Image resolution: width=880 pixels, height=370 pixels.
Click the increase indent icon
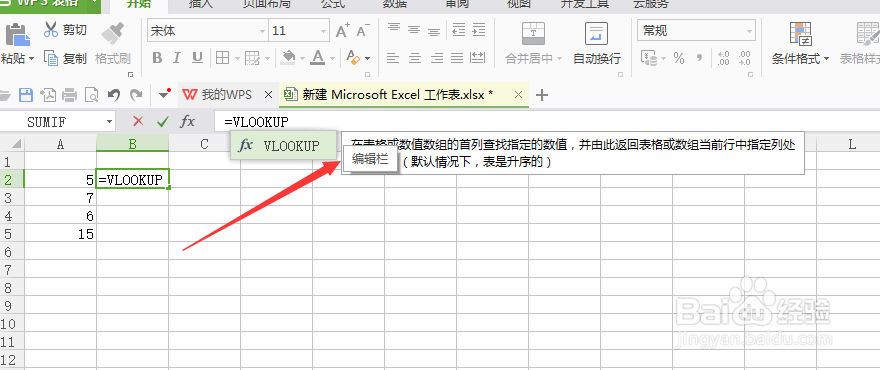(x=478, y=30)
